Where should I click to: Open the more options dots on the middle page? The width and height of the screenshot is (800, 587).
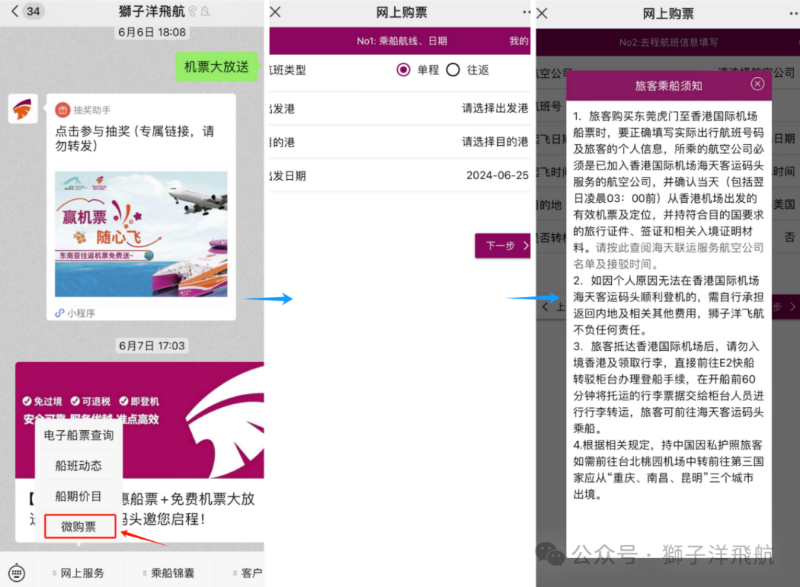pyautogui.click(x=527, y=12)
